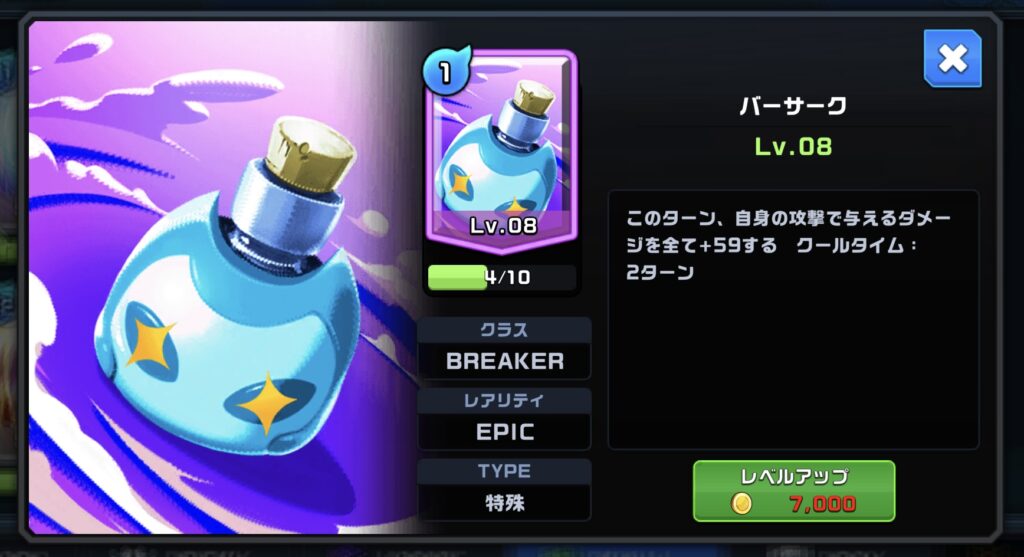Image resolution: width=1024 pixels, height=557 pixels.
Task: Click the 4/10 card progress bar
Action: point(502,278)
